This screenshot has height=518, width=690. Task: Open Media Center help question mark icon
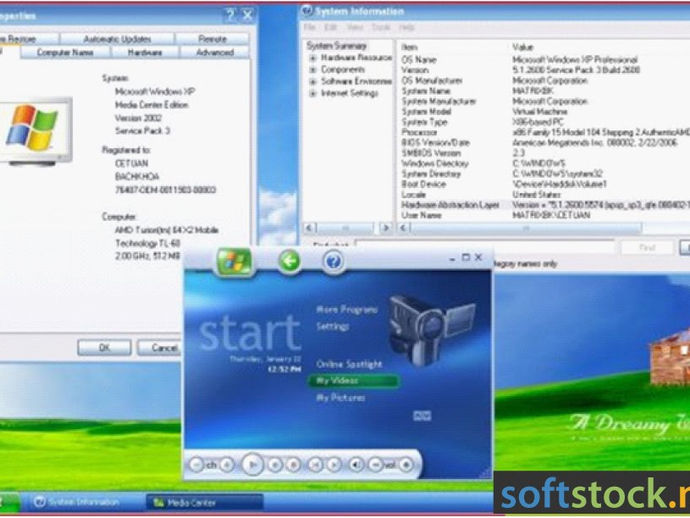pyautogui.click(x=334, y=261)
